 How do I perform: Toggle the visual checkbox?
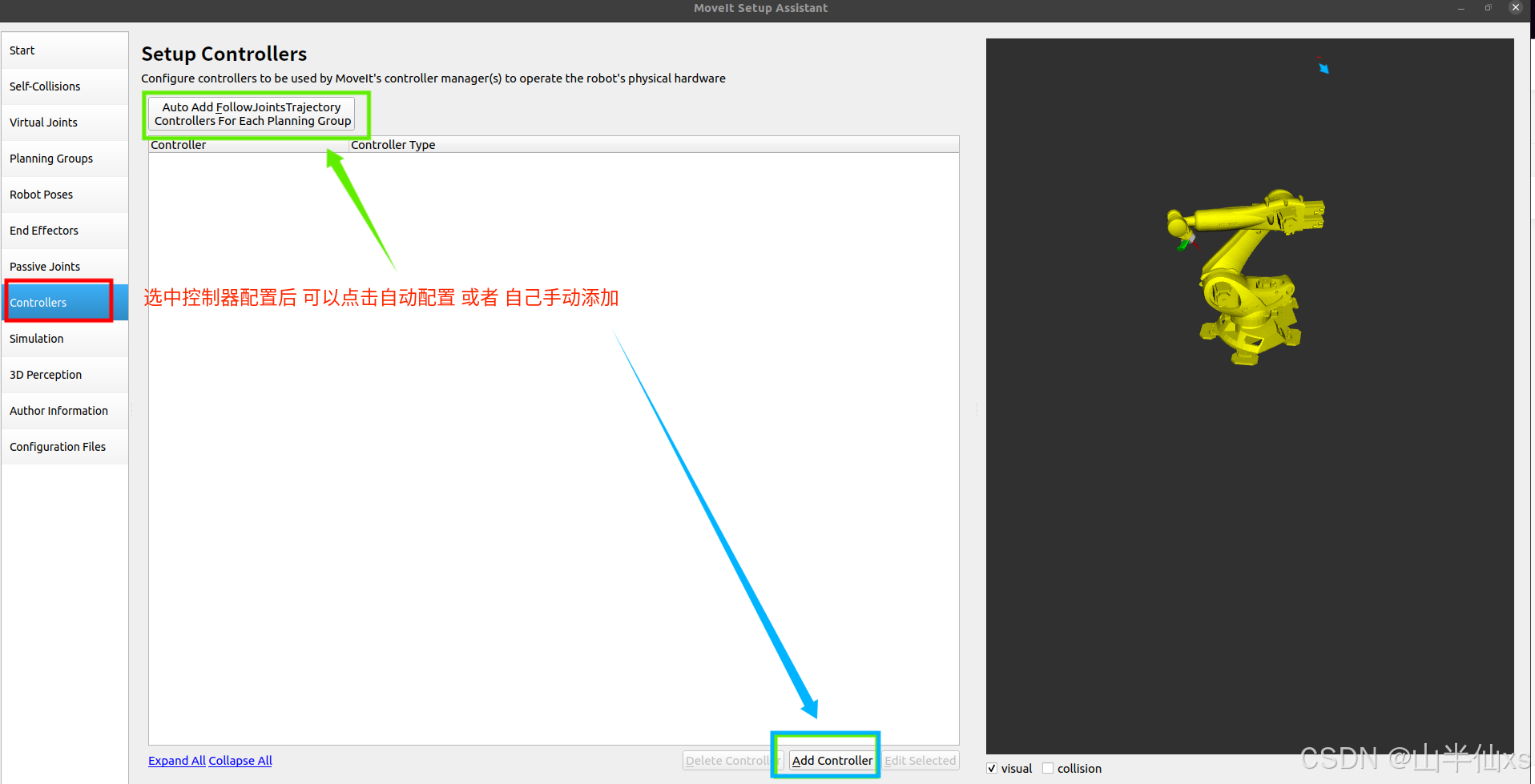(x=992, y=769)
